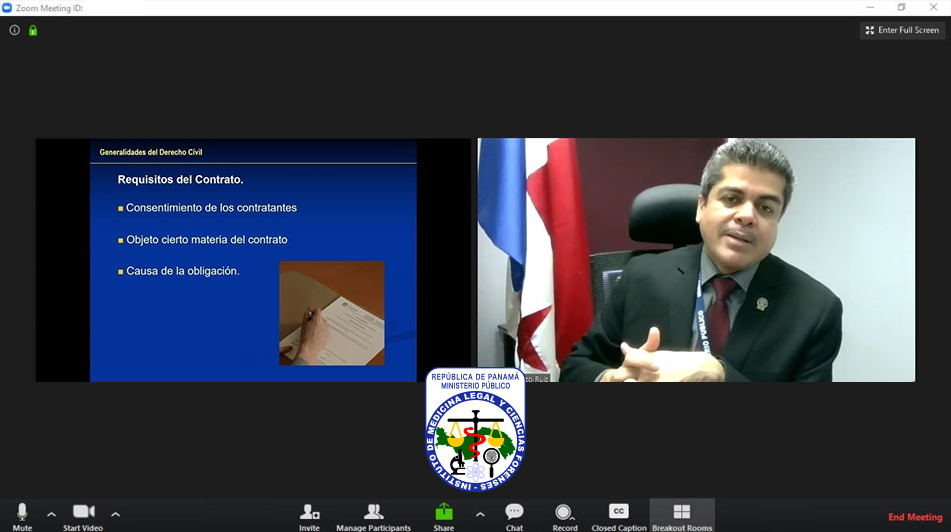Click 'Requisitos del Contrato.' slide heading
This screenshot has width=951, height=532.
(180, 180)
